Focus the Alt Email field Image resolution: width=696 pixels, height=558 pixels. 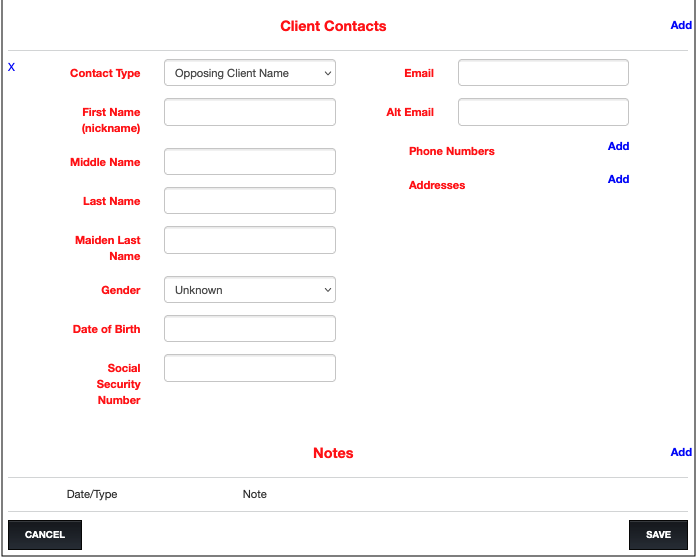(543, 112)
